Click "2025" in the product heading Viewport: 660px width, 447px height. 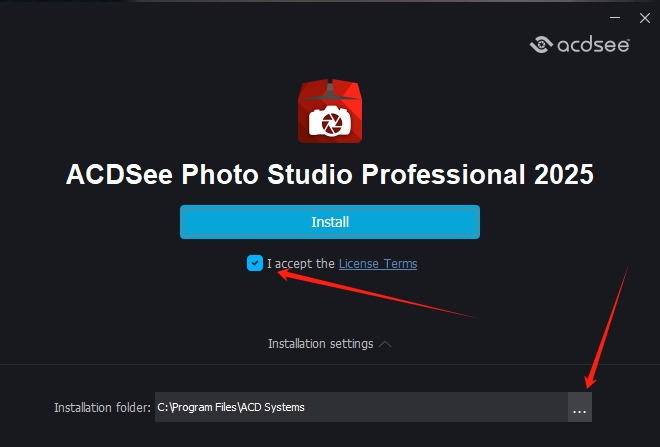[x=563, y=174]
